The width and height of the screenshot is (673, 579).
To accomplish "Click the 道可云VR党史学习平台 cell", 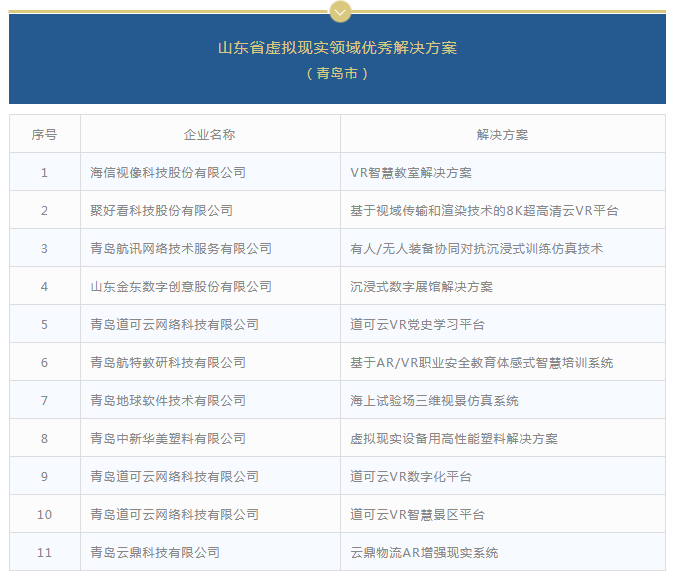I will [x=417, y=324].
